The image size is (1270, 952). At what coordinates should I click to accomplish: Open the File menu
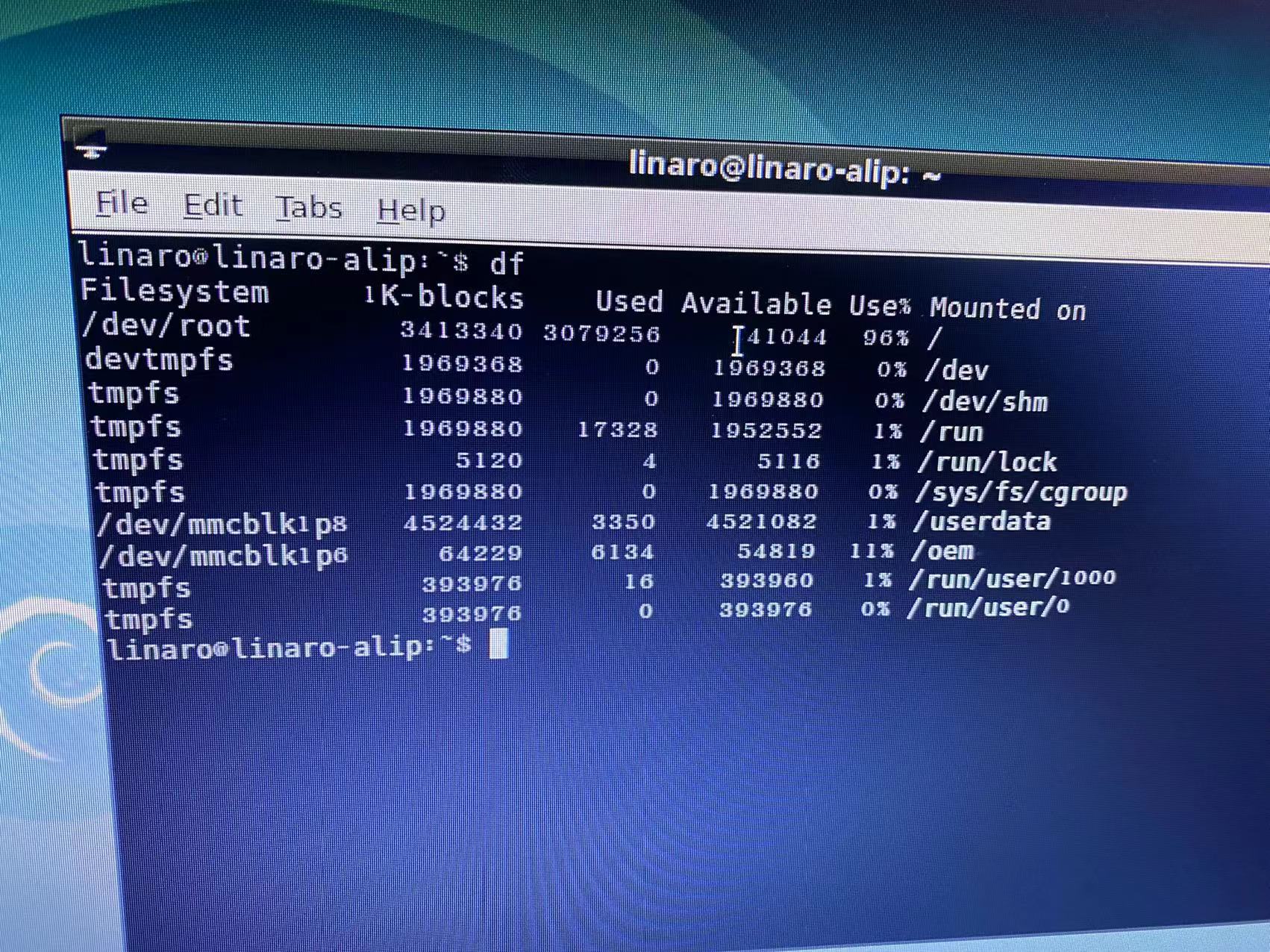pos(122,203)
